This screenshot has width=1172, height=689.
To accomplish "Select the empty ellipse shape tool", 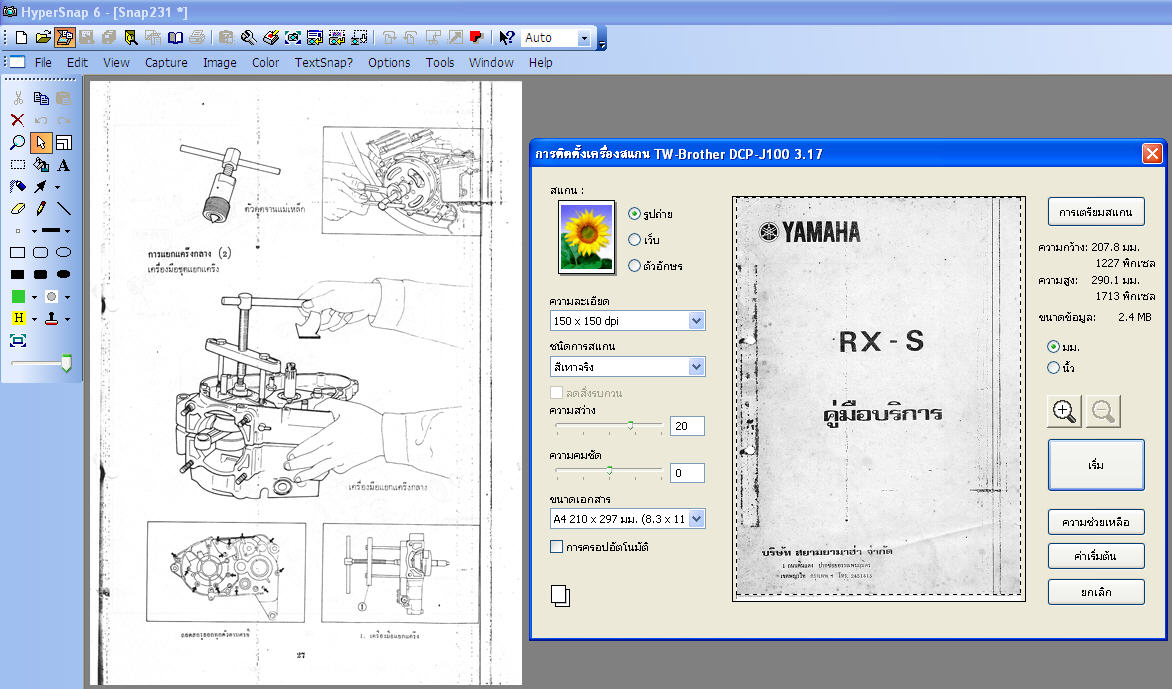I will [x=64, y=253].
